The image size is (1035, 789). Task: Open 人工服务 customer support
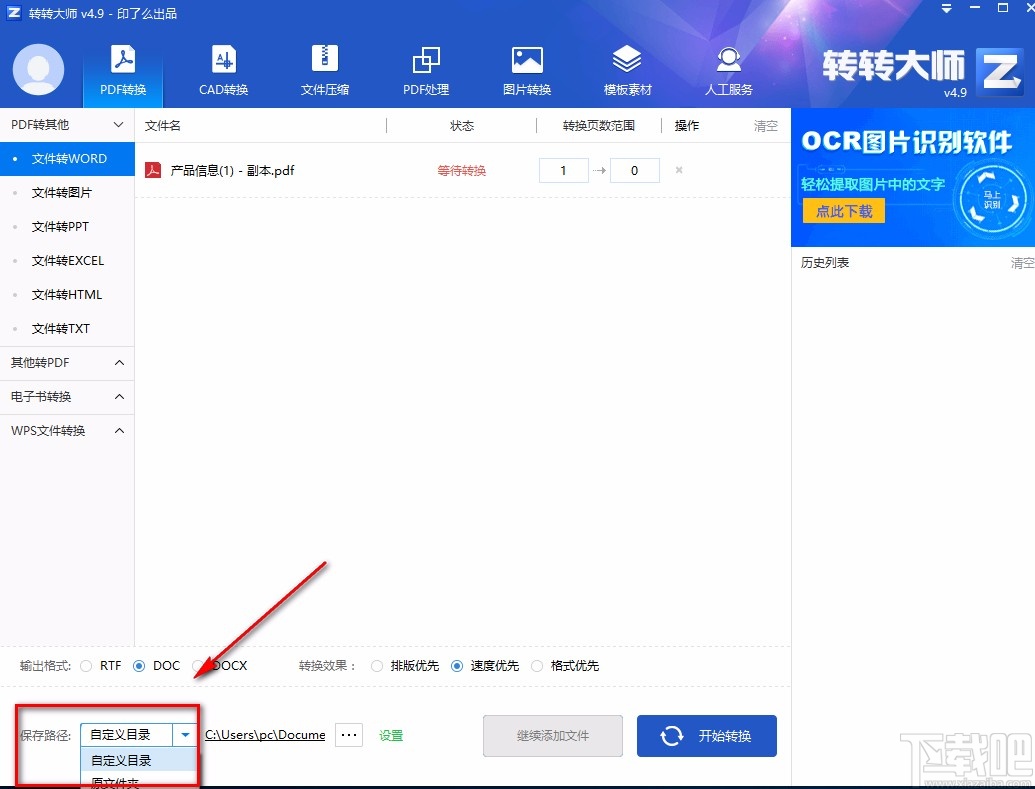point(728,68)
